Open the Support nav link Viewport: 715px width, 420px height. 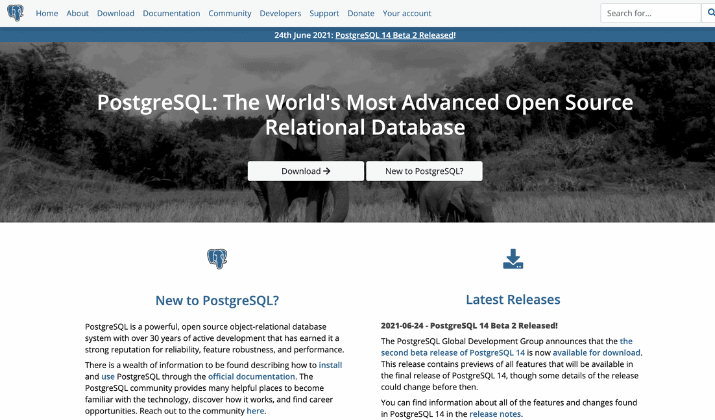coord(324,13)
